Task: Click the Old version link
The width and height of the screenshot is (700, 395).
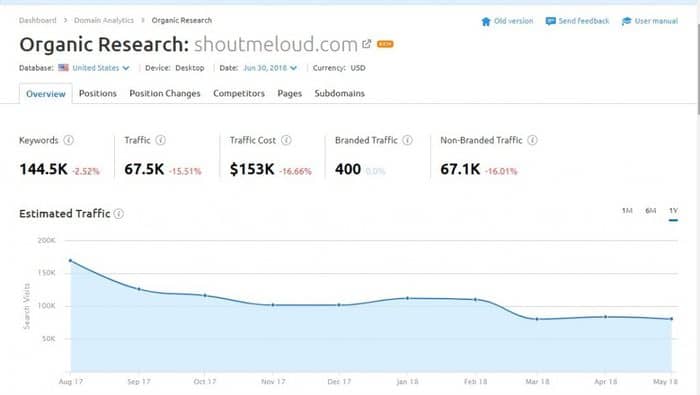Action: 513,21
